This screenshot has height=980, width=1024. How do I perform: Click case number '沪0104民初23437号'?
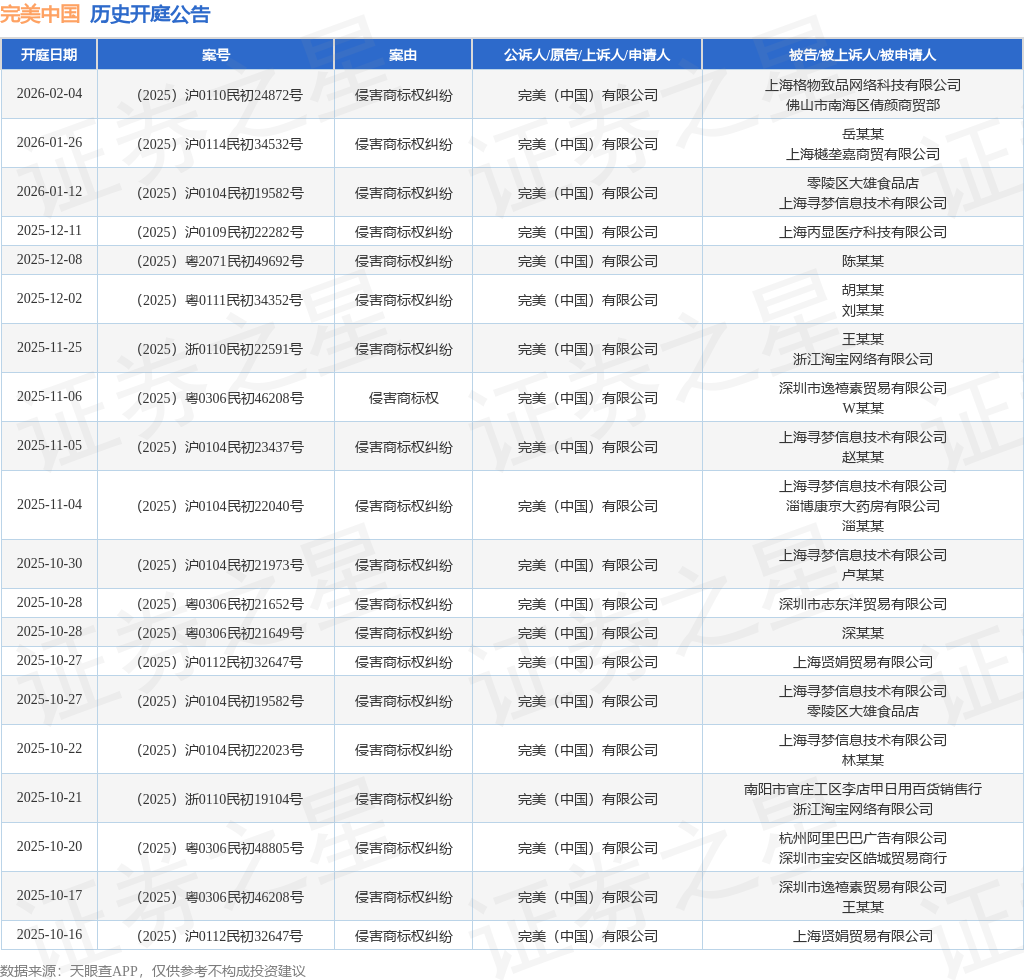pos(244,447)
